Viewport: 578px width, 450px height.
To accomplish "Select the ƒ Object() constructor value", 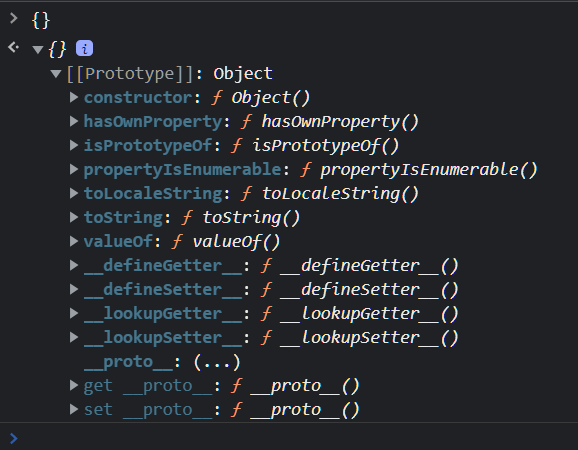I will point(261,98).
